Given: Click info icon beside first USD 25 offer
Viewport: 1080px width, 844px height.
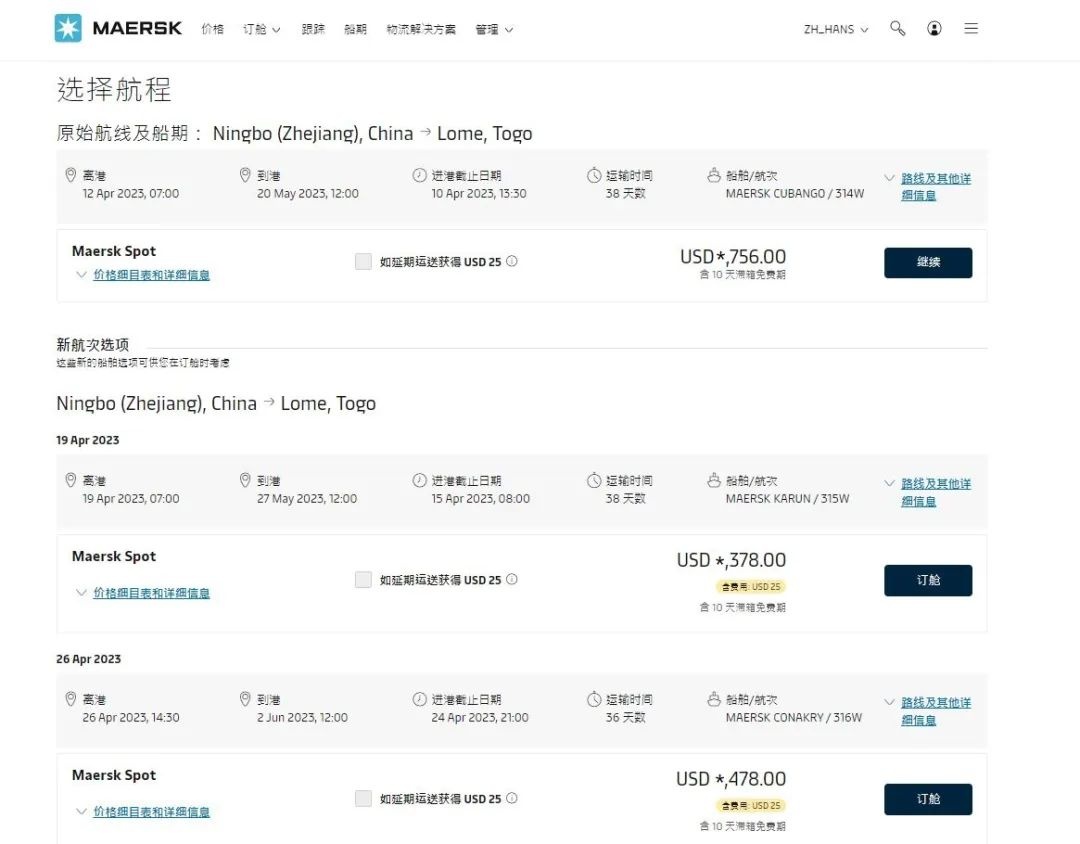Looking at the screenshot, I should (x=512, y=261).
